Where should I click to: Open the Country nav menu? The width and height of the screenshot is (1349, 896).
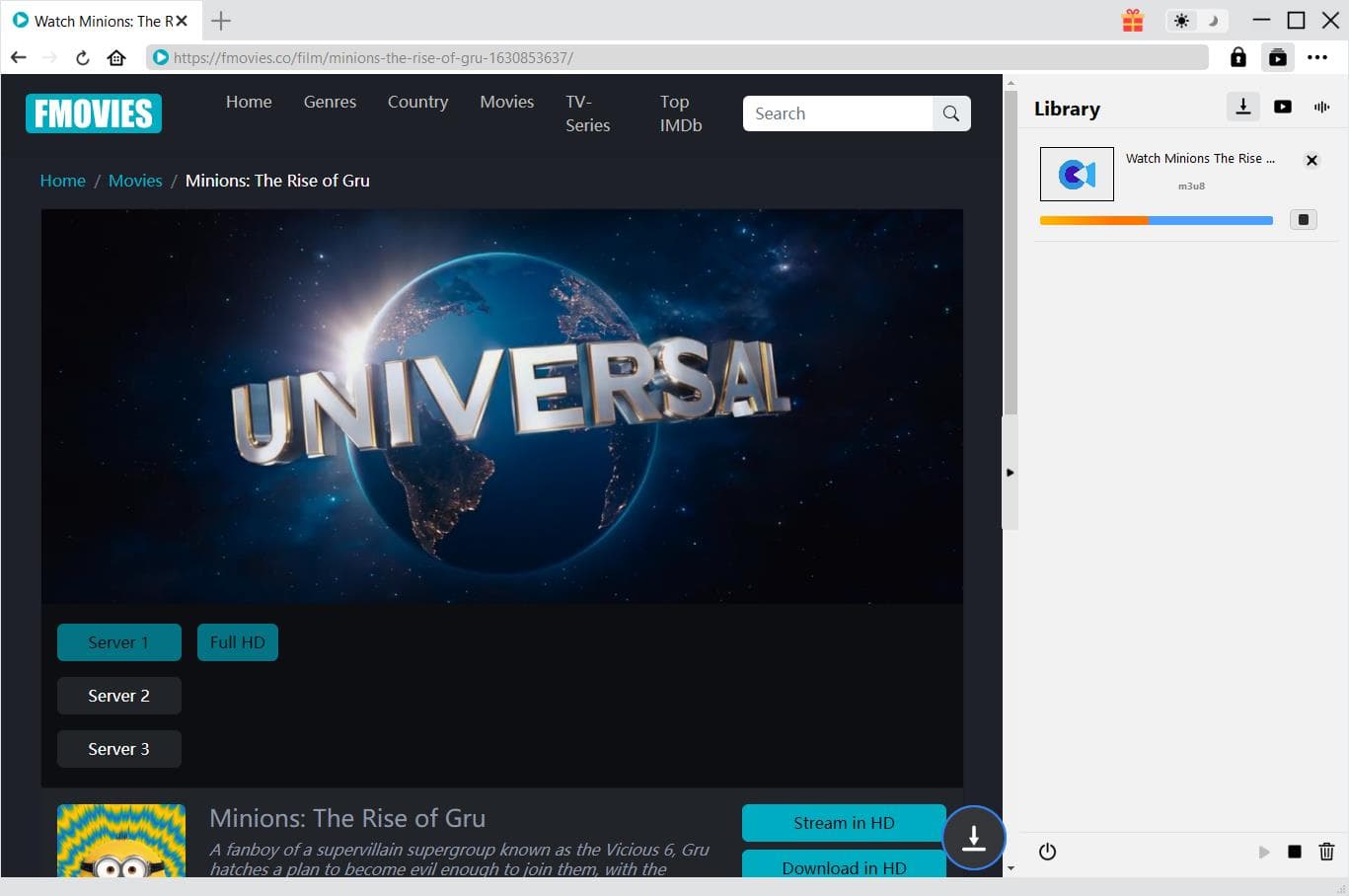417,102
